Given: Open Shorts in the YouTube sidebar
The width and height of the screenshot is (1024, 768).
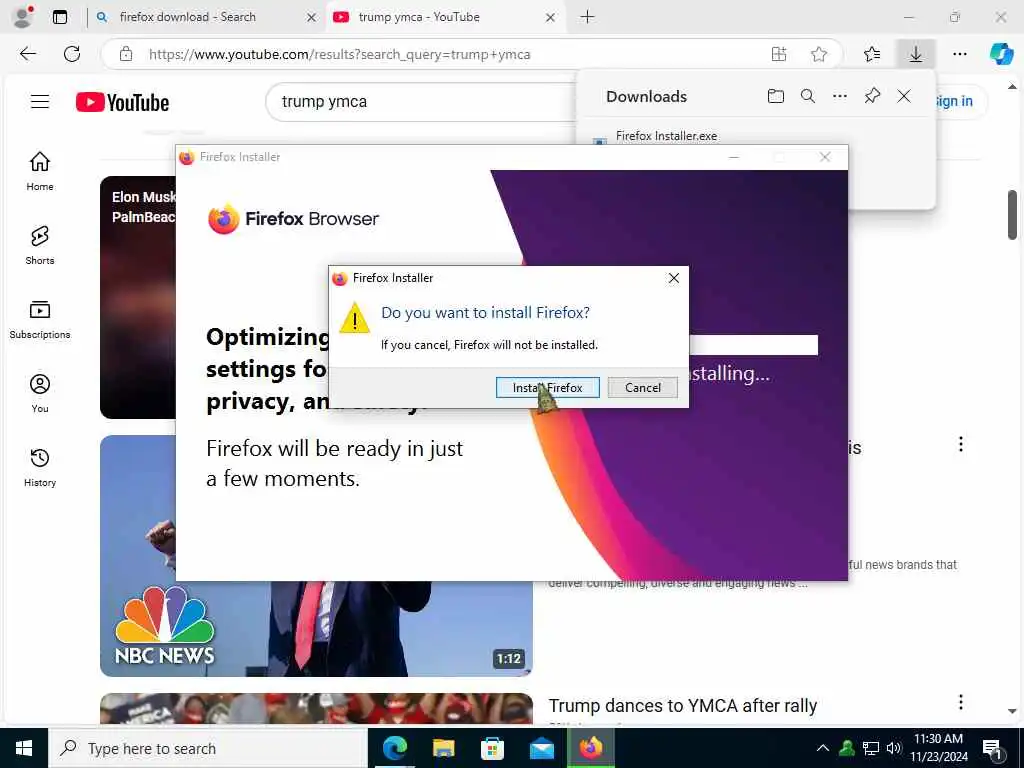Looking at the screenshot, I should 40,246.
